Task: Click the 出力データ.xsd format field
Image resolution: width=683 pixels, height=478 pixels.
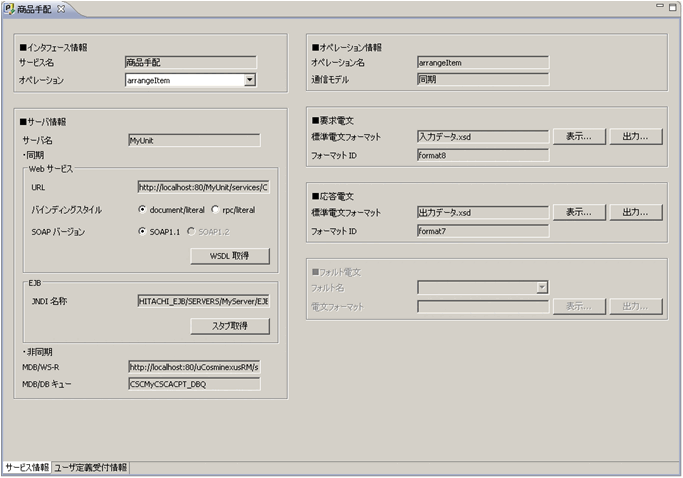Action: [x=483, y=212]
